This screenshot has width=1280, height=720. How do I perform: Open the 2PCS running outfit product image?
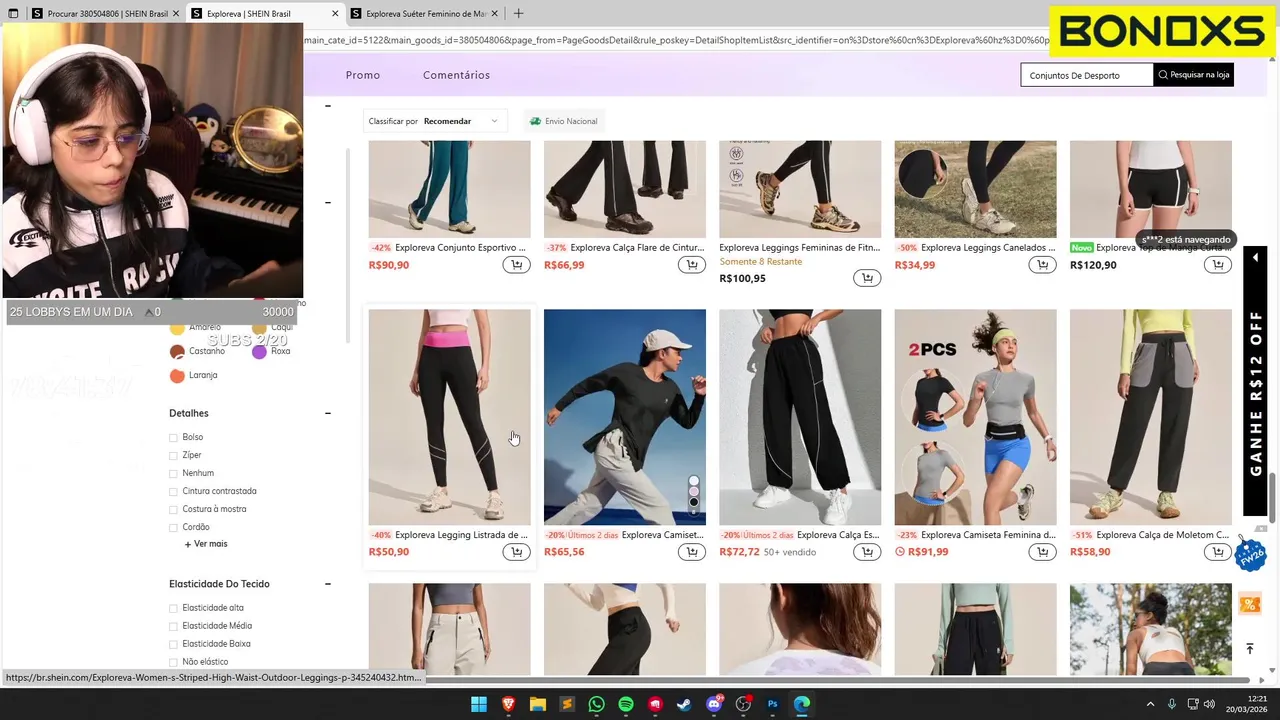(x=975, y=417)
